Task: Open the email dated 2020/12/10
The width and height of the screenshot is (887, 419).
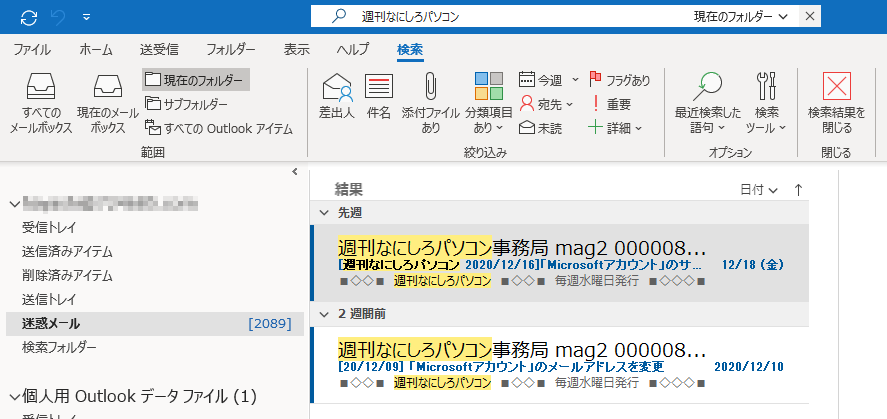Action: click(560, 365)
